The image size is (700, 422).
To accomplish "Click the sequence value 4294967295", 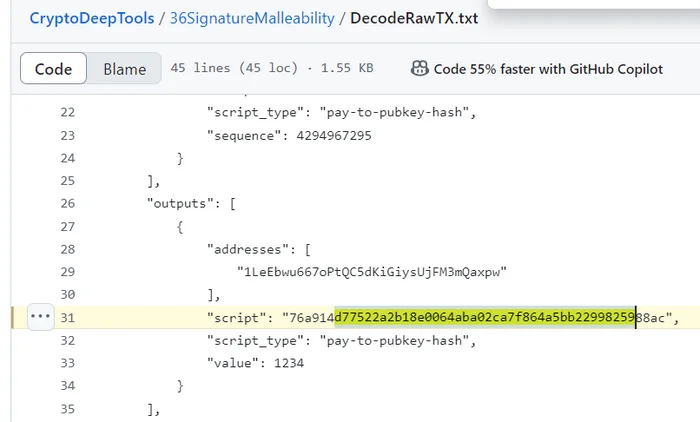I will tap(334, 135).
